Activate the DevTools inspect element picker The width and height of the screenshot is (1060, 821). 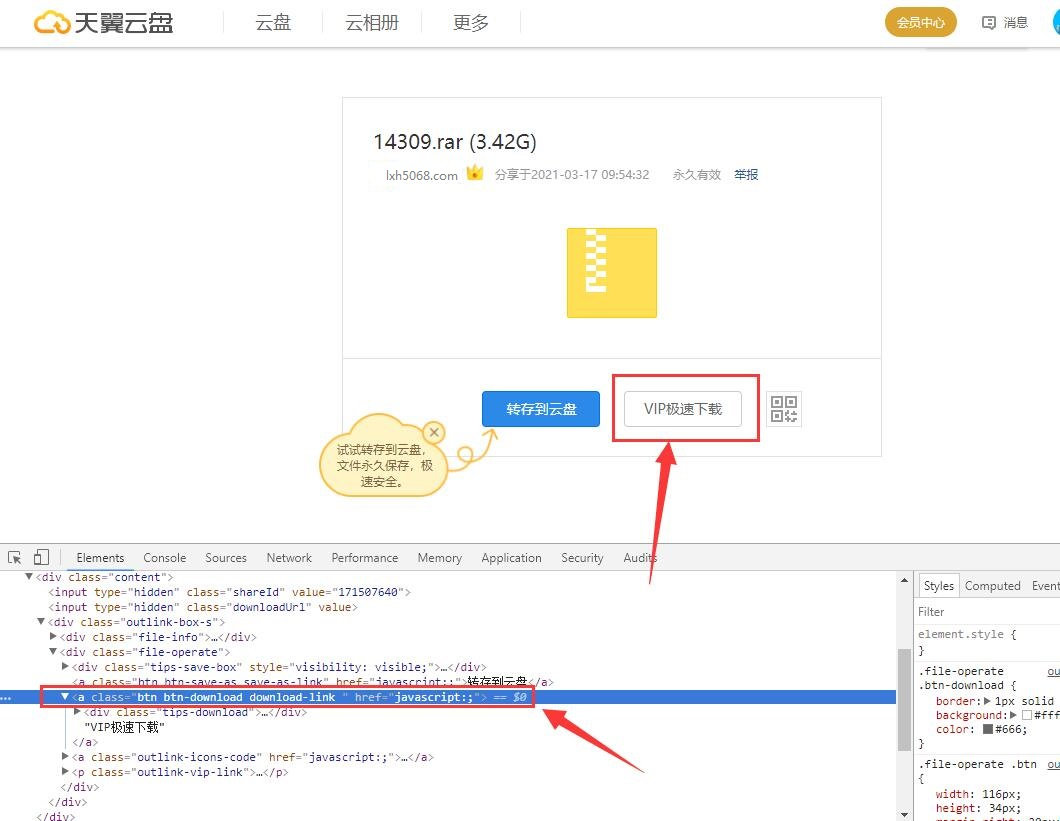click(14, 558)
